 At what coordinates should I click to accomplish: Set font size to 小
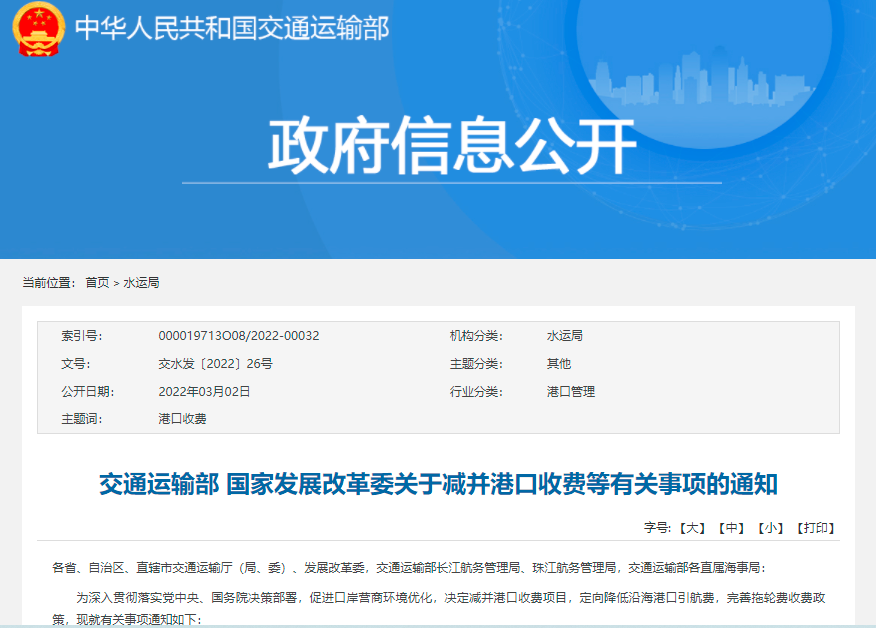(771, 527)
